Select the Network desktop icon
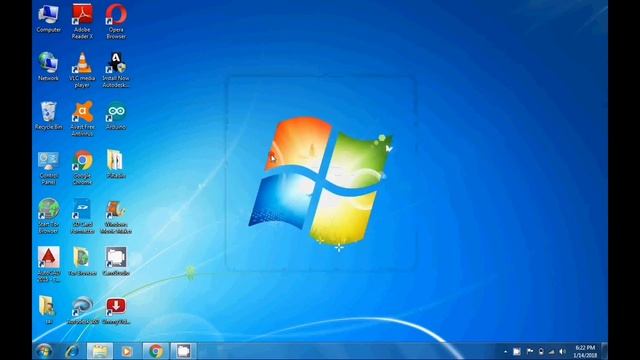The image size is (640, 360). (x=48, y=67)
